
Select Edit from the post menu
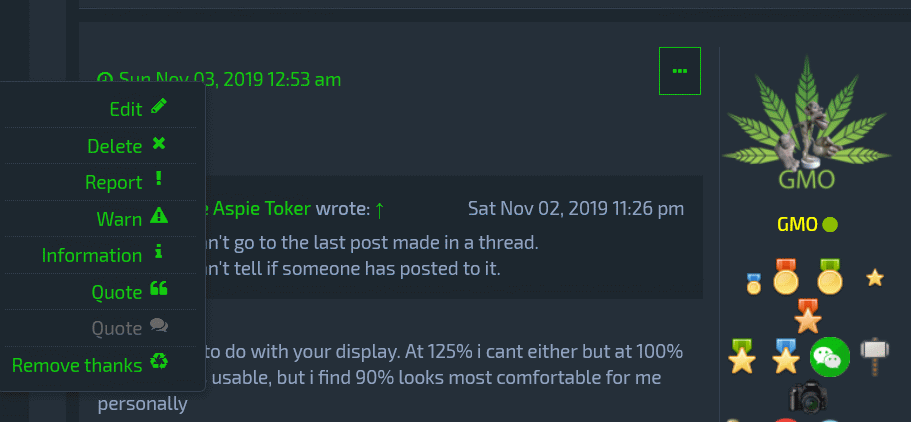[126, 110]
